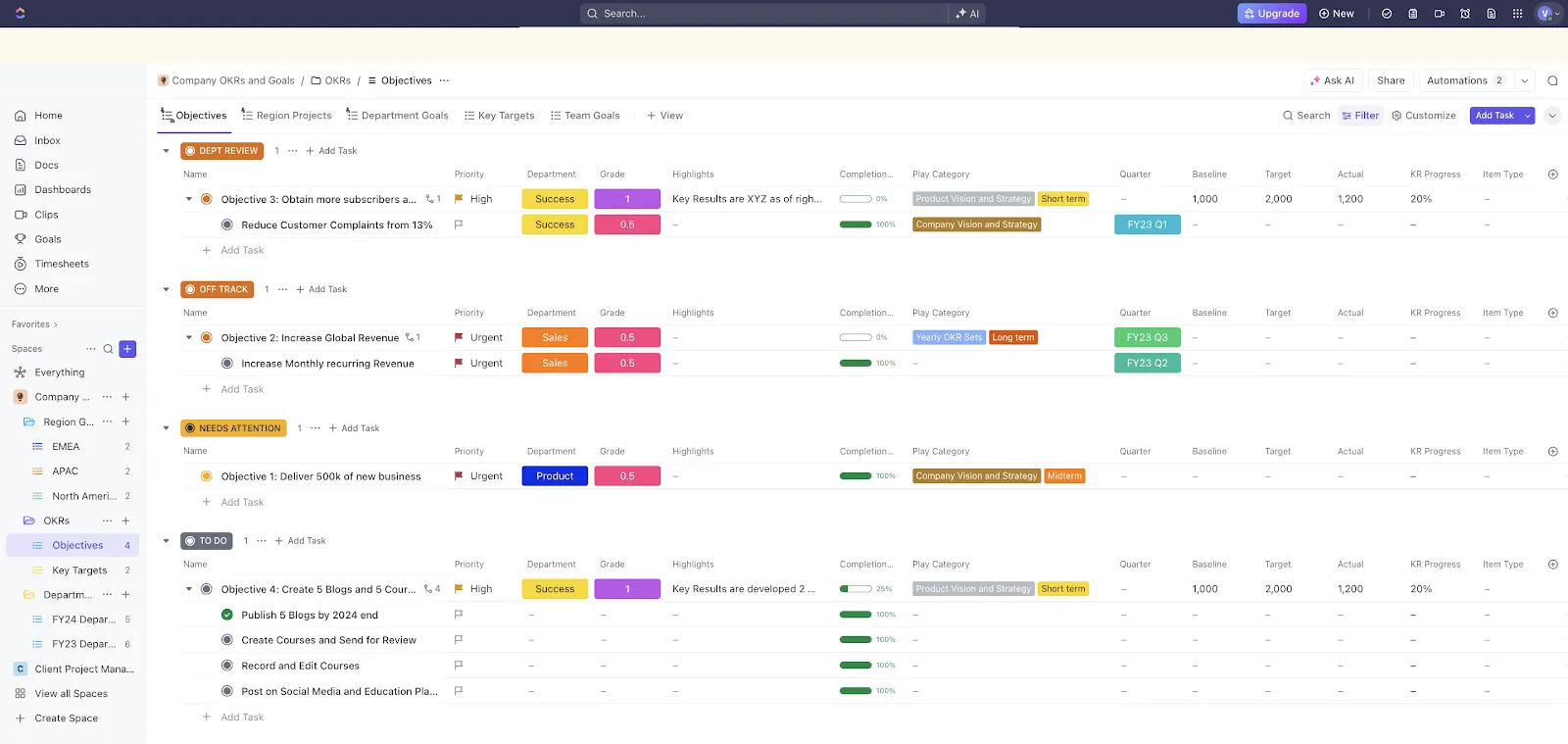The width and height of the screenshot is (1568, 744).
Task: Toggle status circle of Objective 1 task
Action: 207,476
